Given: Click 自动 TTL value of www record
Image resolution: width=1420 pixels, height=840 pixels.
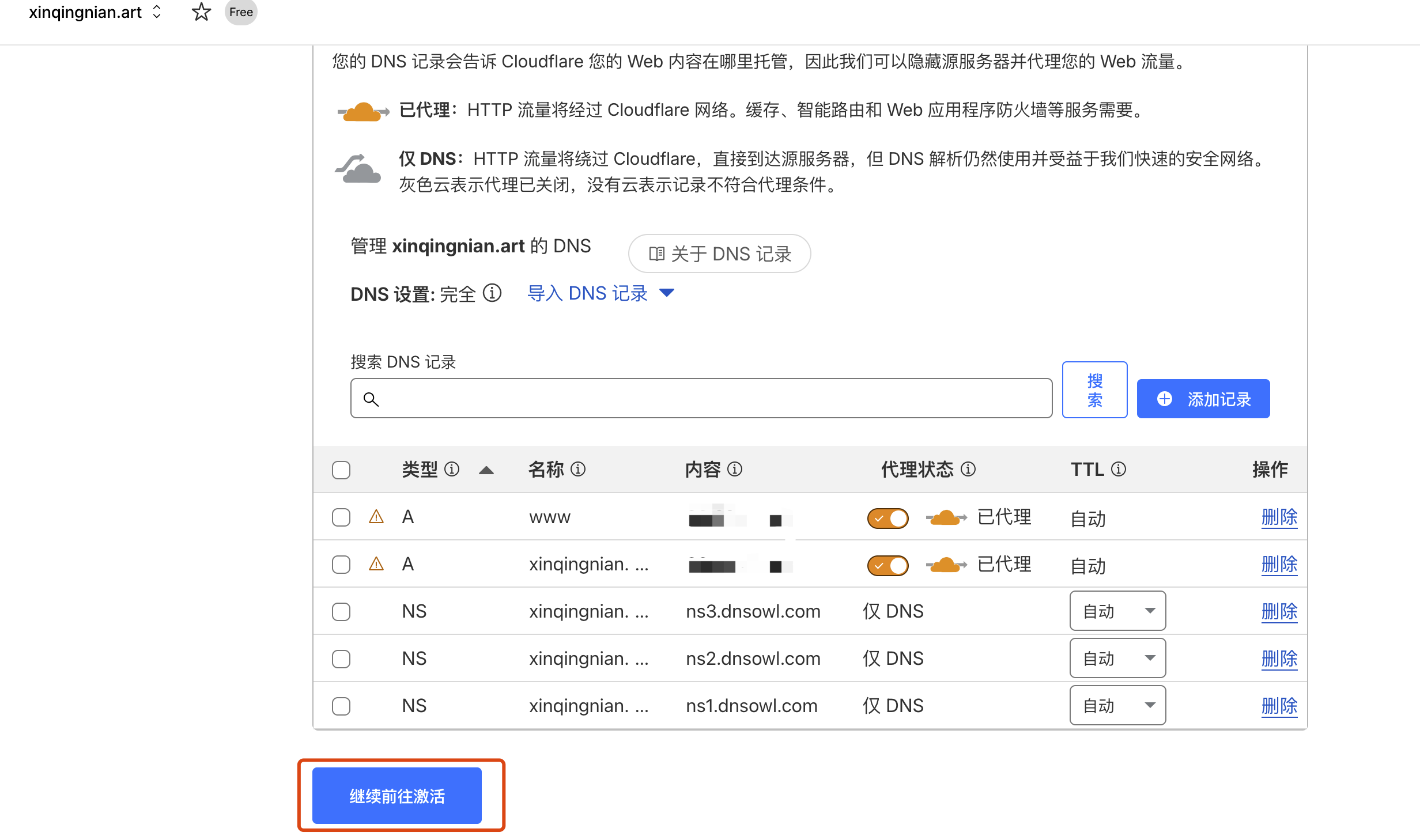Looking at the screenshot, I should [1088, 519].
